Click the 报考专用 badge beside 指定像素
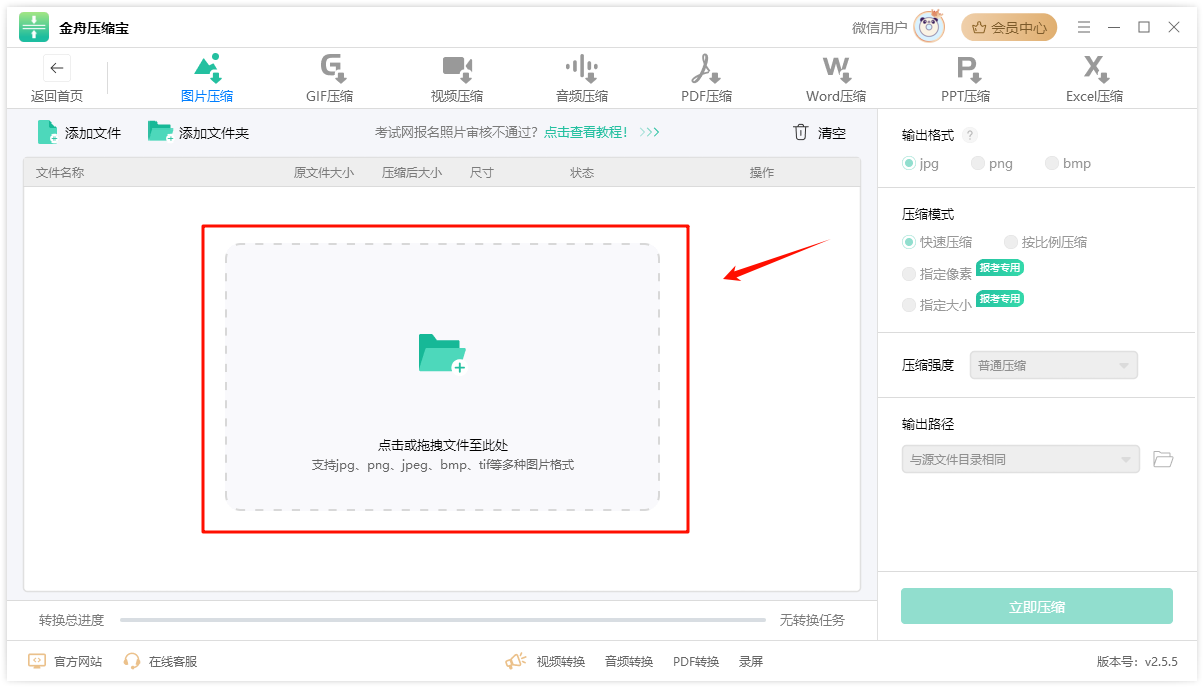The width and height of the screenshot is (1204, 688). pos(1000,267)
